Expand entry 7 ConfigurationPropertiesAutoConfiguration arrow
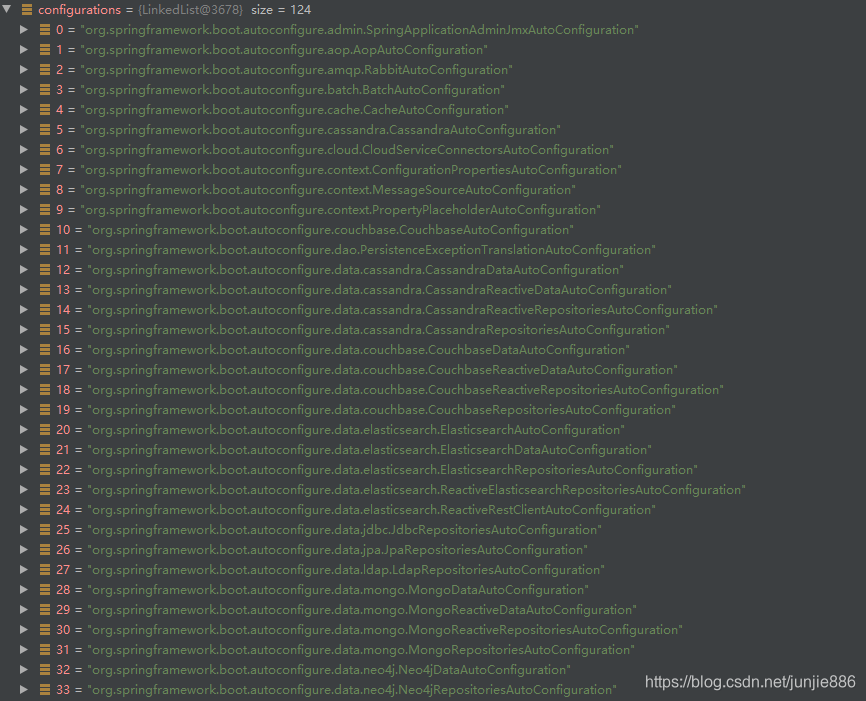This screenshot has height=701, width=866. pos(24,170)
